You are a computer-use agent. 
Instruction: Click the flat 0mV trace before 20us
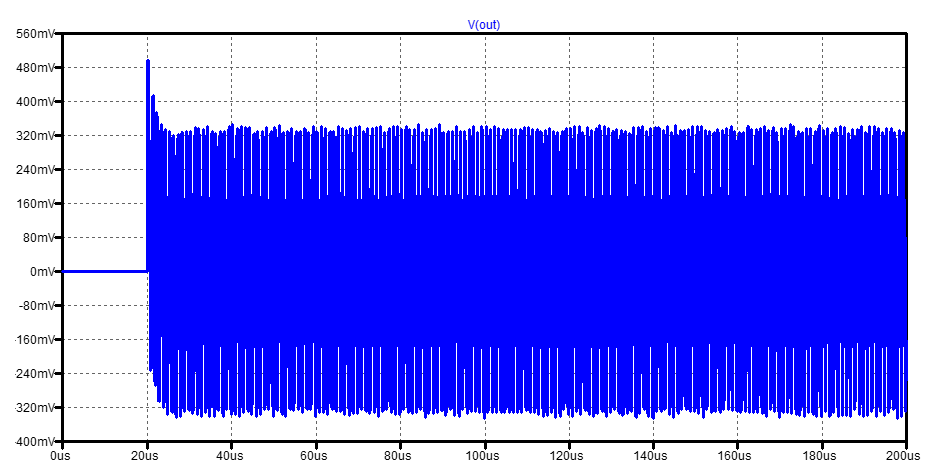click(105, 272)
